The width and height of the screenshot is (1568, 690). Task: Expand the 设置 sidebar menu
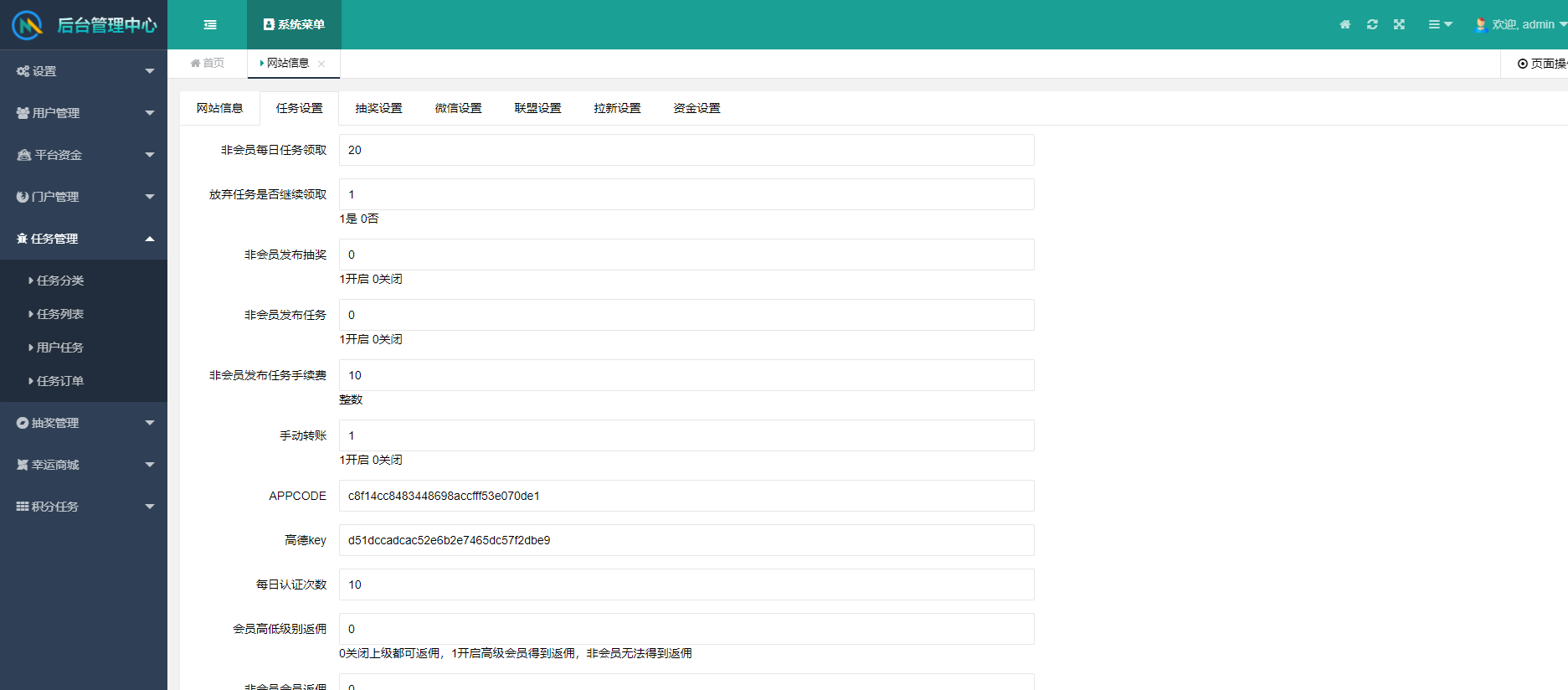[x=84, y=71]
